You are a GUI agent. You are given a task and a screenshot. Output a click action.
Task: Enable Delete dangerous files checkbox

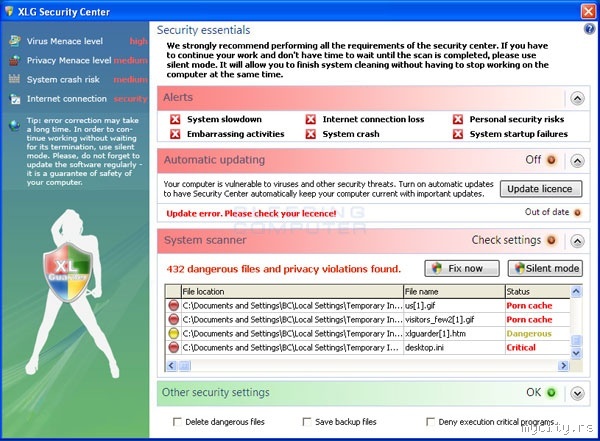(x=177, y=422)
